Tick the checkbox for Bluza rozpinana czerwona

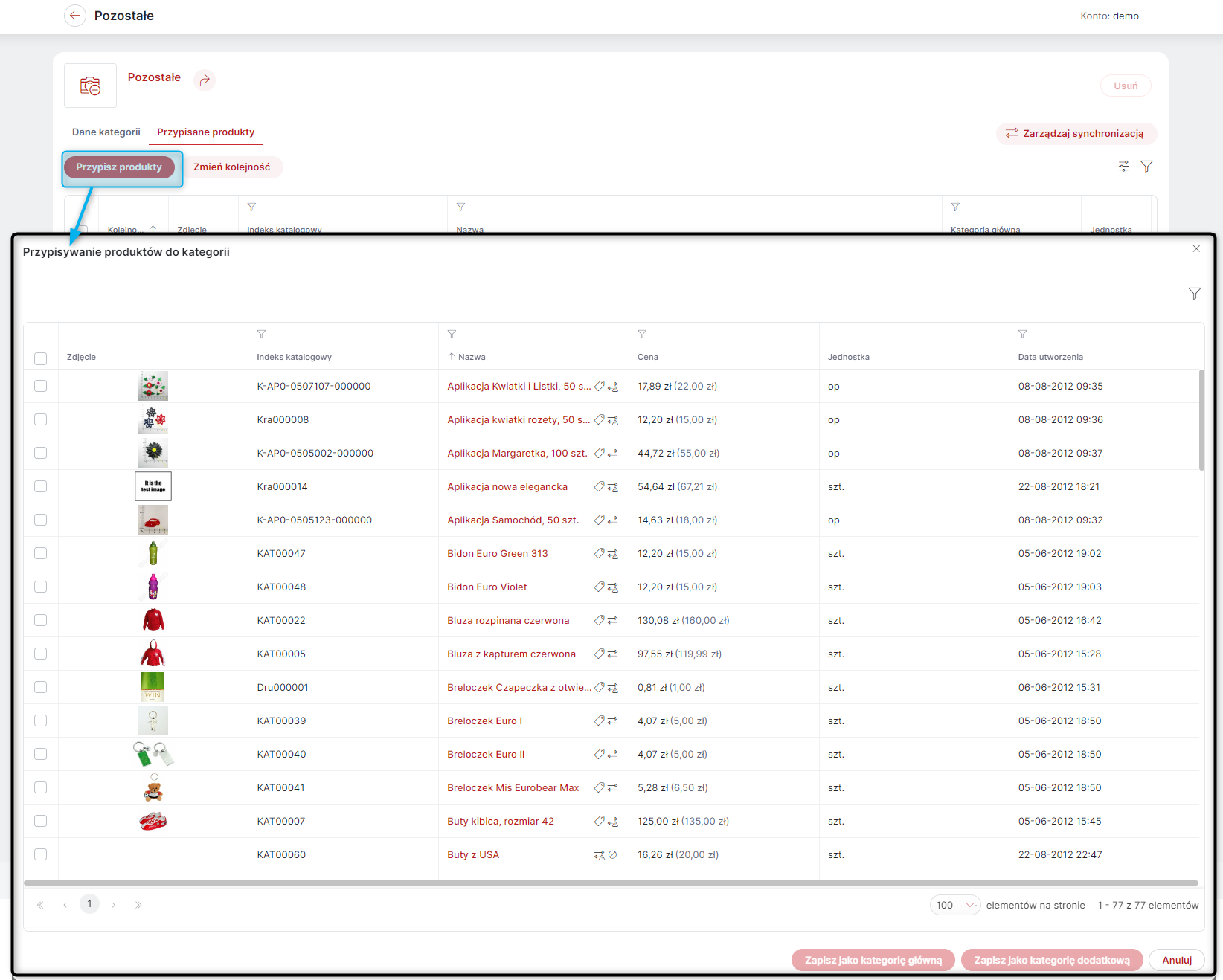pyautogui.click(x=41, y=620)
